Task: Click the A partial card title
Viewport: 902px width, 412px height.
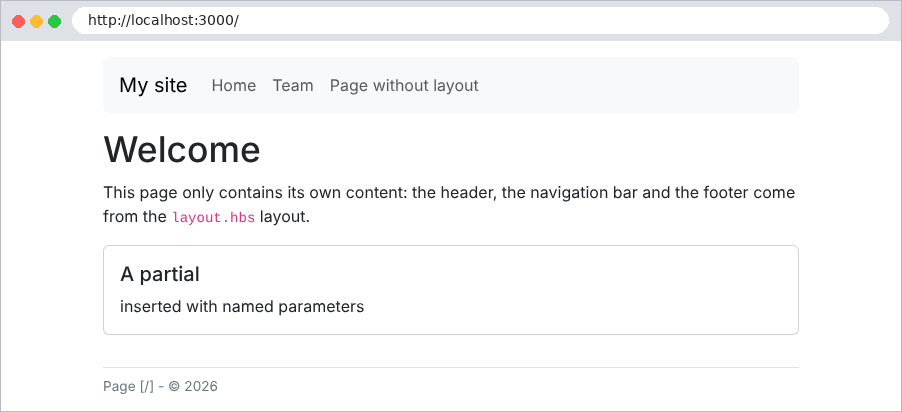Action: [160, 274]
